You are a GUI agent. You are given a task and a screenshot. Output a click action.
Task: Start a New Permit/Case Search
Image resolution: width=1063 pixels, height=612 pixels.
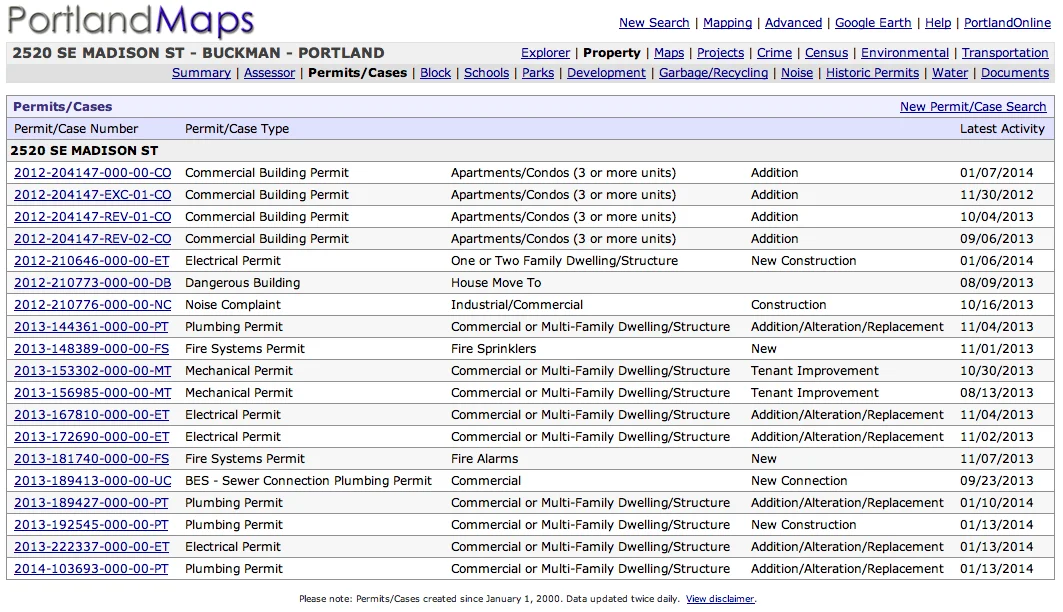coord(973,106)
